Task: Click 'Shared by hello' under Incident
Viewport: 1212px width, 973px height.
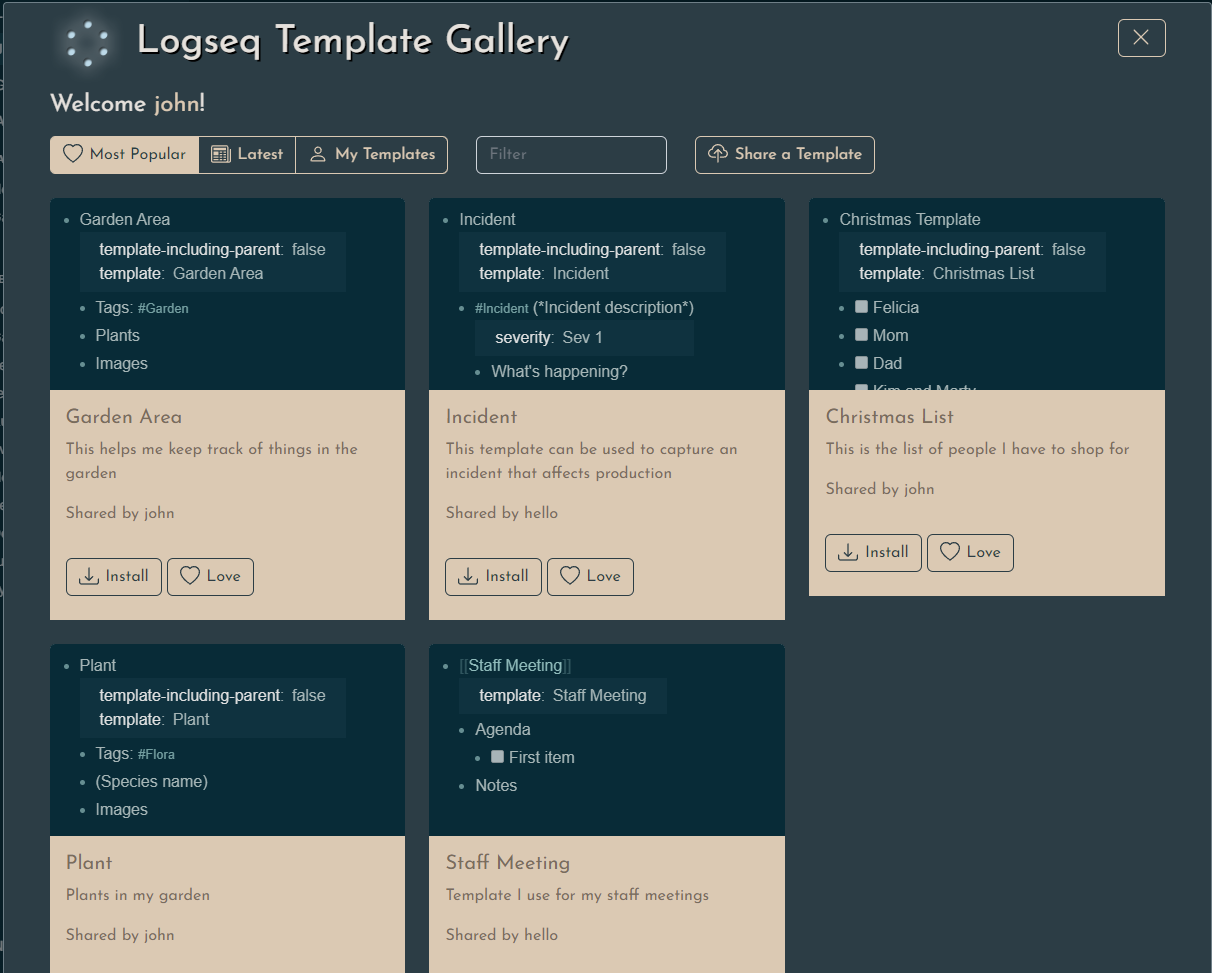Action: point(502,513)
